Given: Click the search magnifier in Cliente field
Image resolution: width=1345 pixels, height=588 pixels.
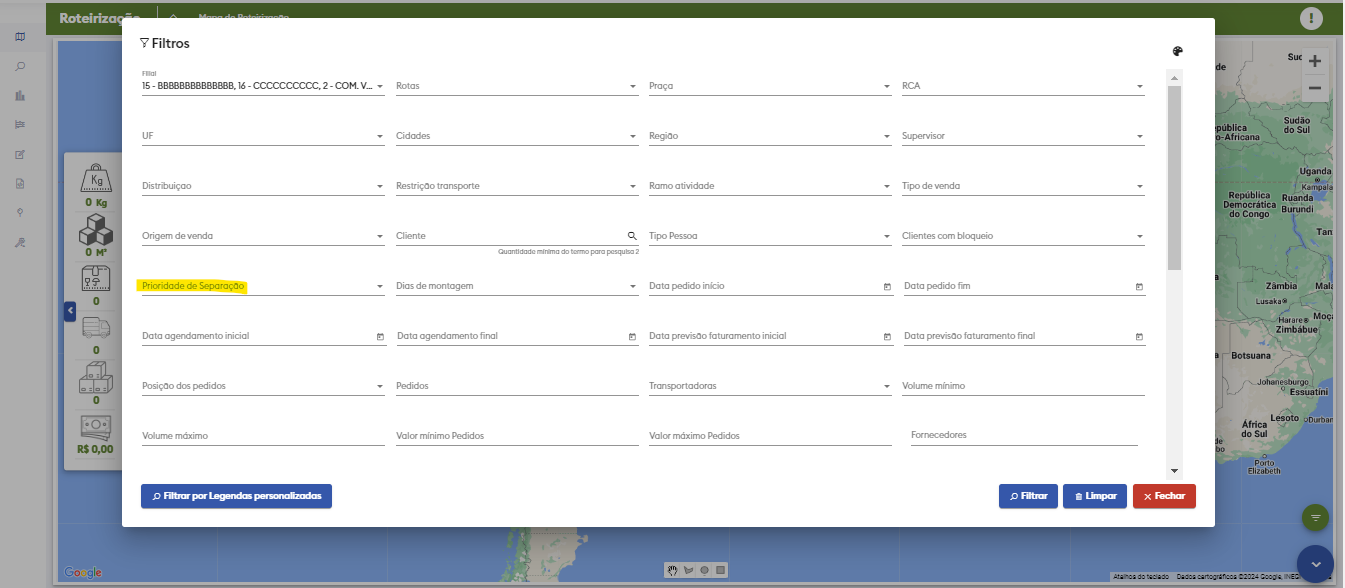Looking at the screenshot, I should pos(632,236).
